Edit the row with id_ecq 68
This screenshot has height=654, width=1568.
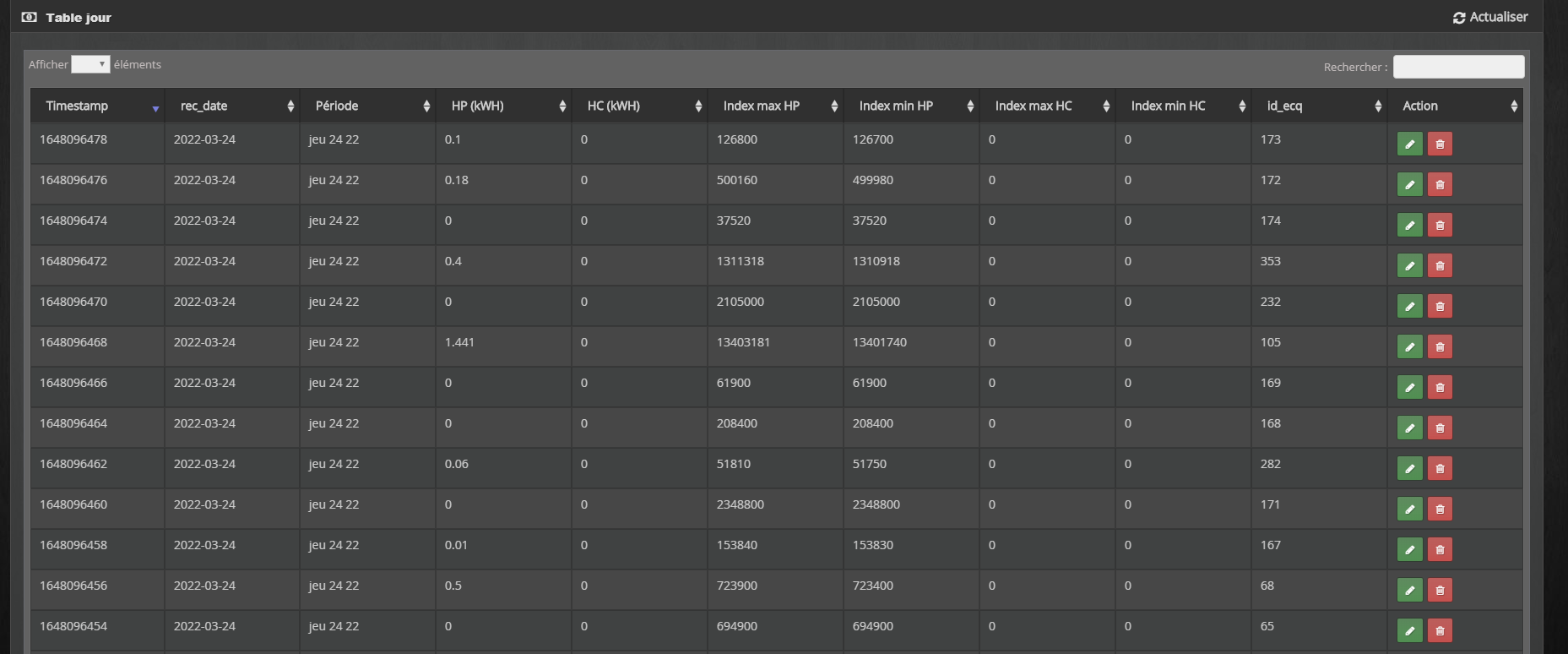tap(1410, 590)
